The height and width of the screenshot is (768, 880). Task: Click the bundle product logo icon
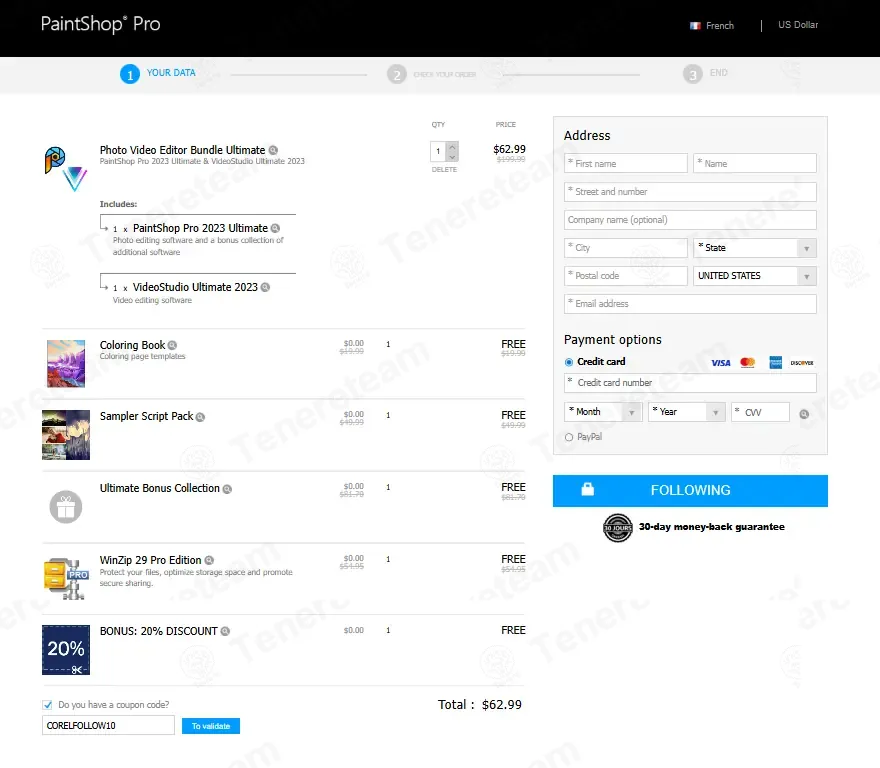[x=66, y=169]
